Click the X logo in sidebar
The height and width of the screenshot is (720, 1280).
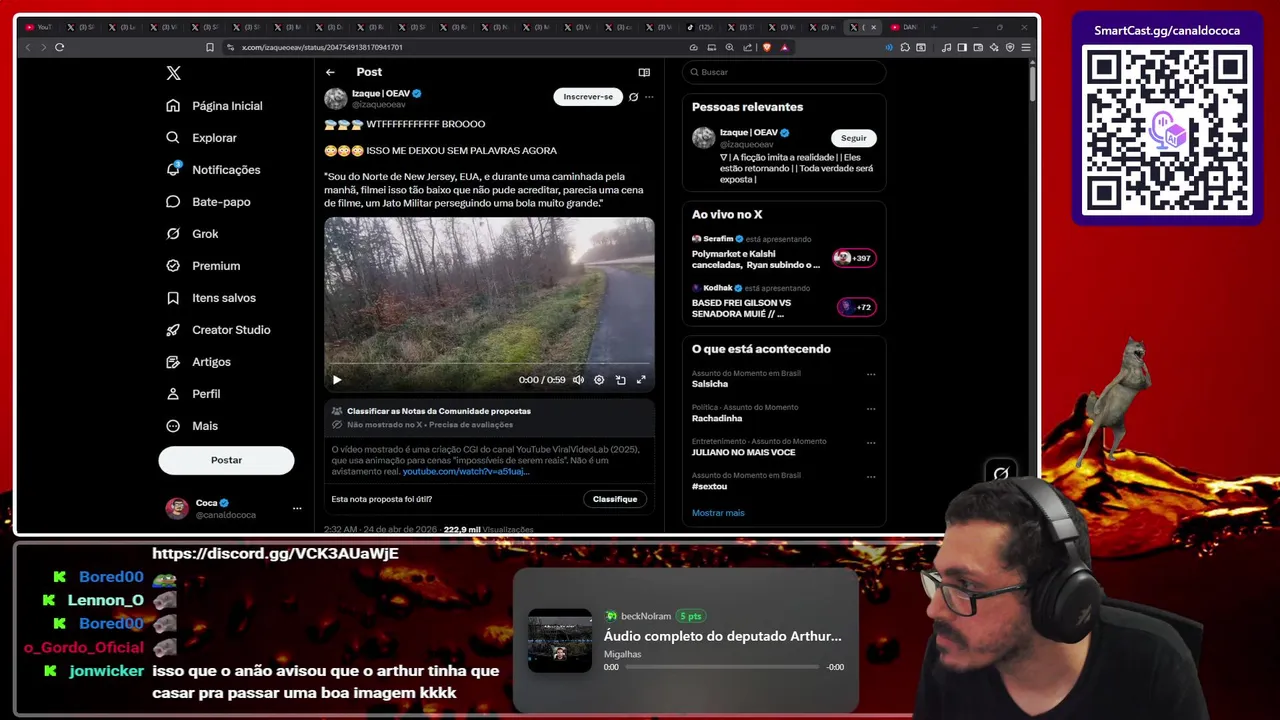coord(173,73)
